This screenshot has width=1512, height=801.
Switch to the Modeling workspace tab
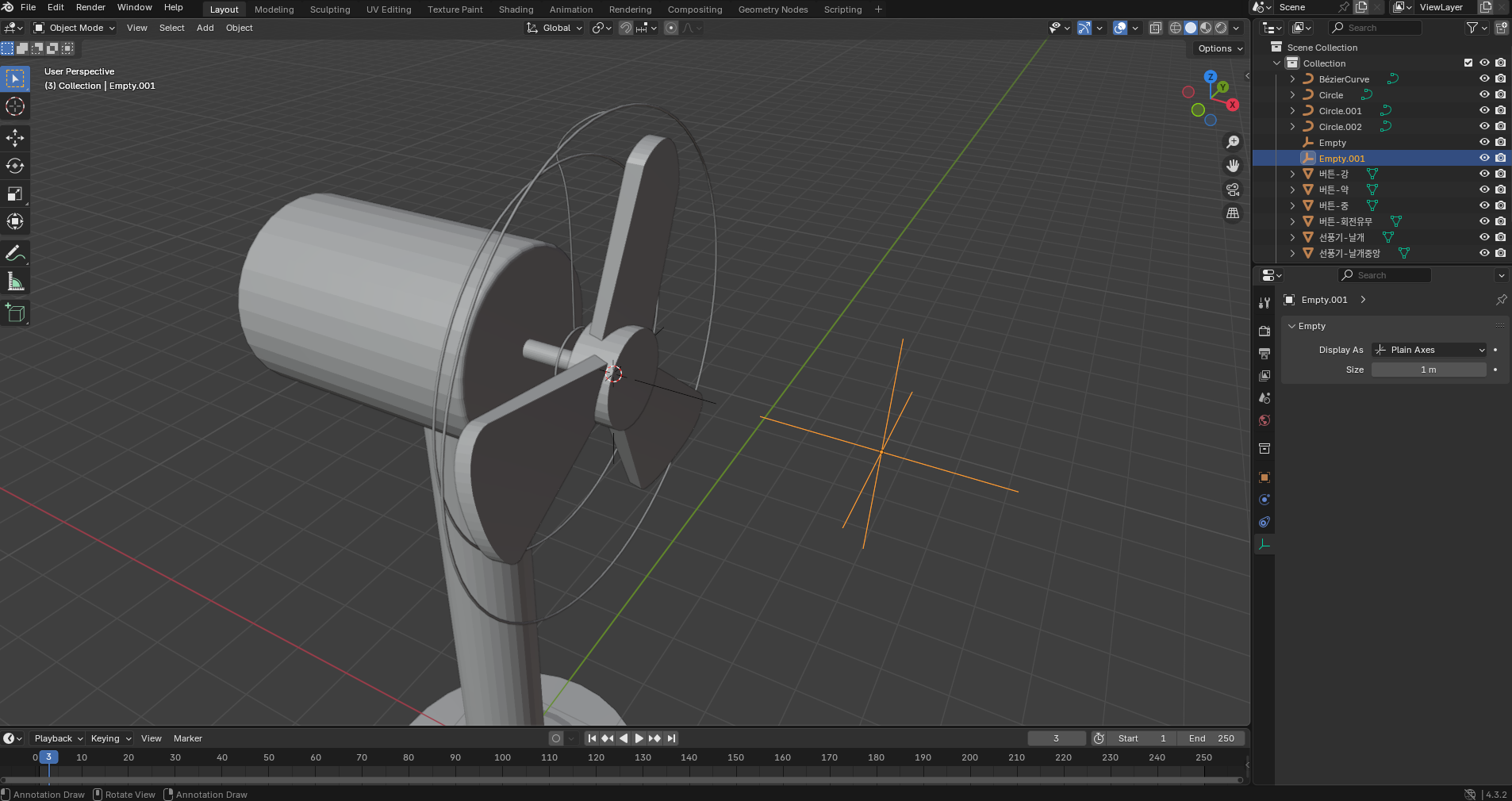tap(274, 10)
